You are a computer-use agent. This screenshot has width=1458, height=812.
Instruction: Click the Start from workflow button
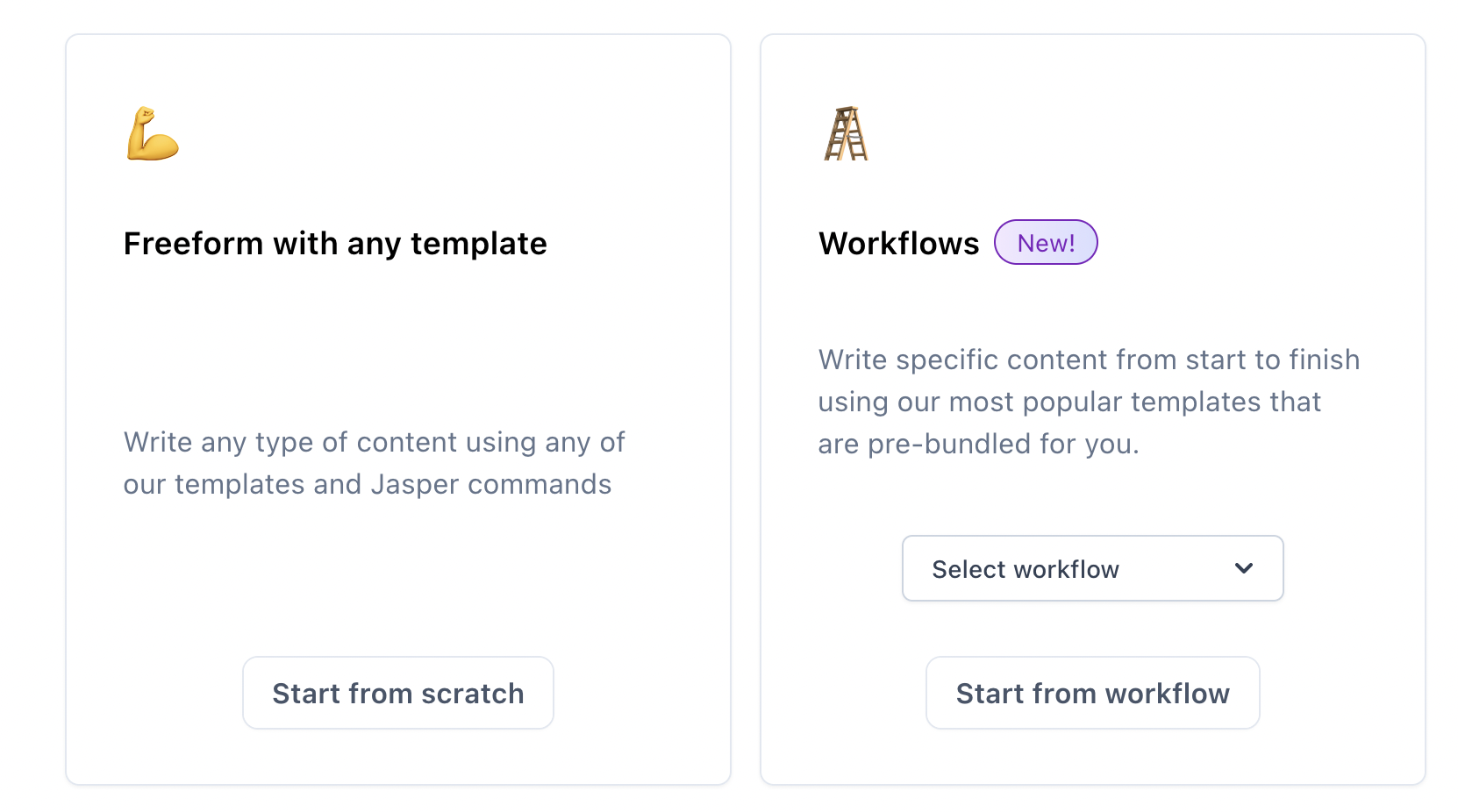pos(1092,693)
